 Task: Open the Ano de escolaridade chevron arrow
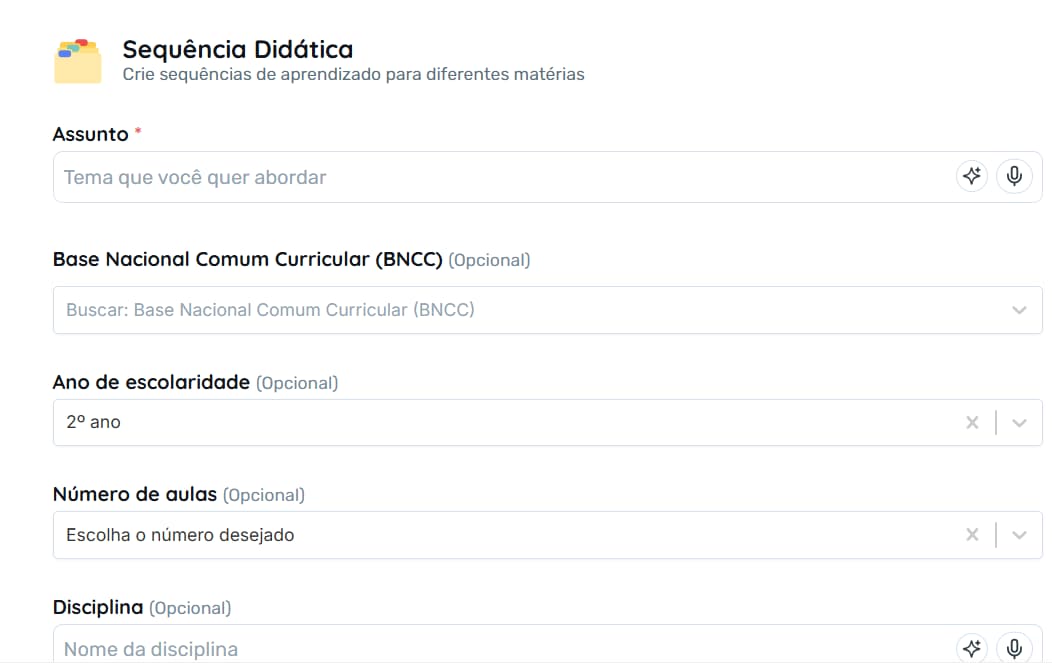pyautogui.click(x=1019, y=422)
